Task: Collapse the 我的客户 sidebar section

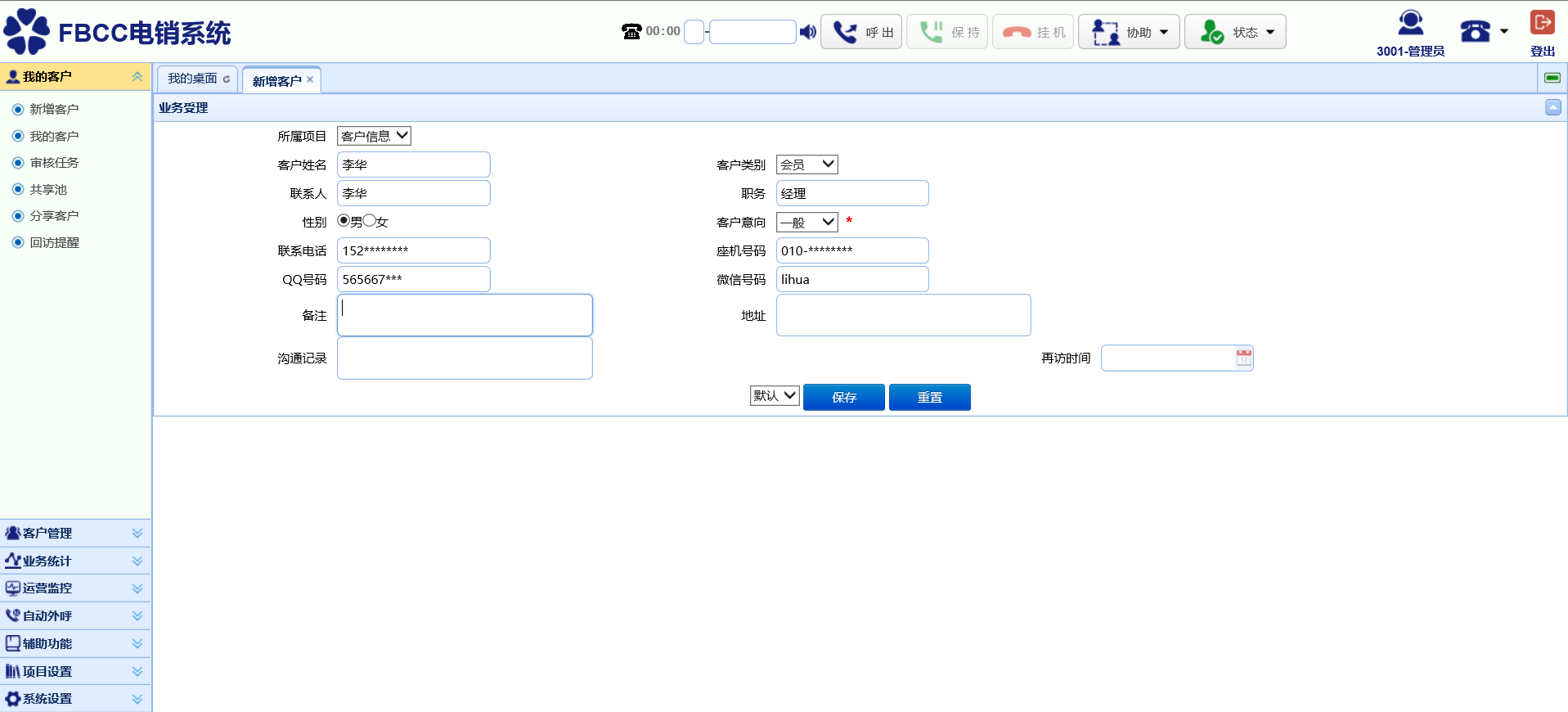Action: click(x=137, y=76)
